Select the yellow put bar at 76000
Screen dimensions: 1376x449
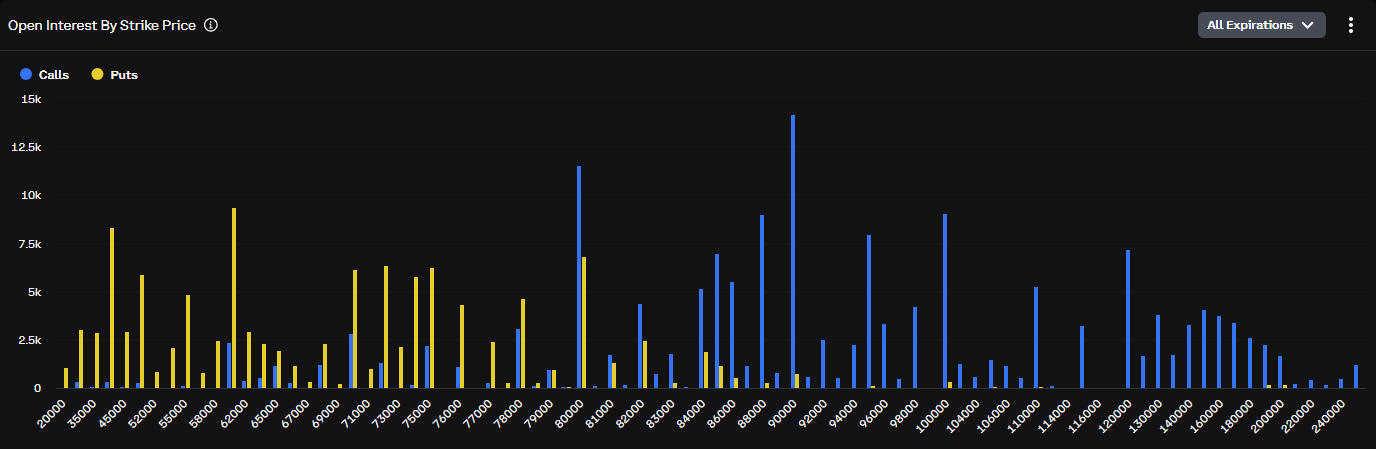tap(462, 346)
